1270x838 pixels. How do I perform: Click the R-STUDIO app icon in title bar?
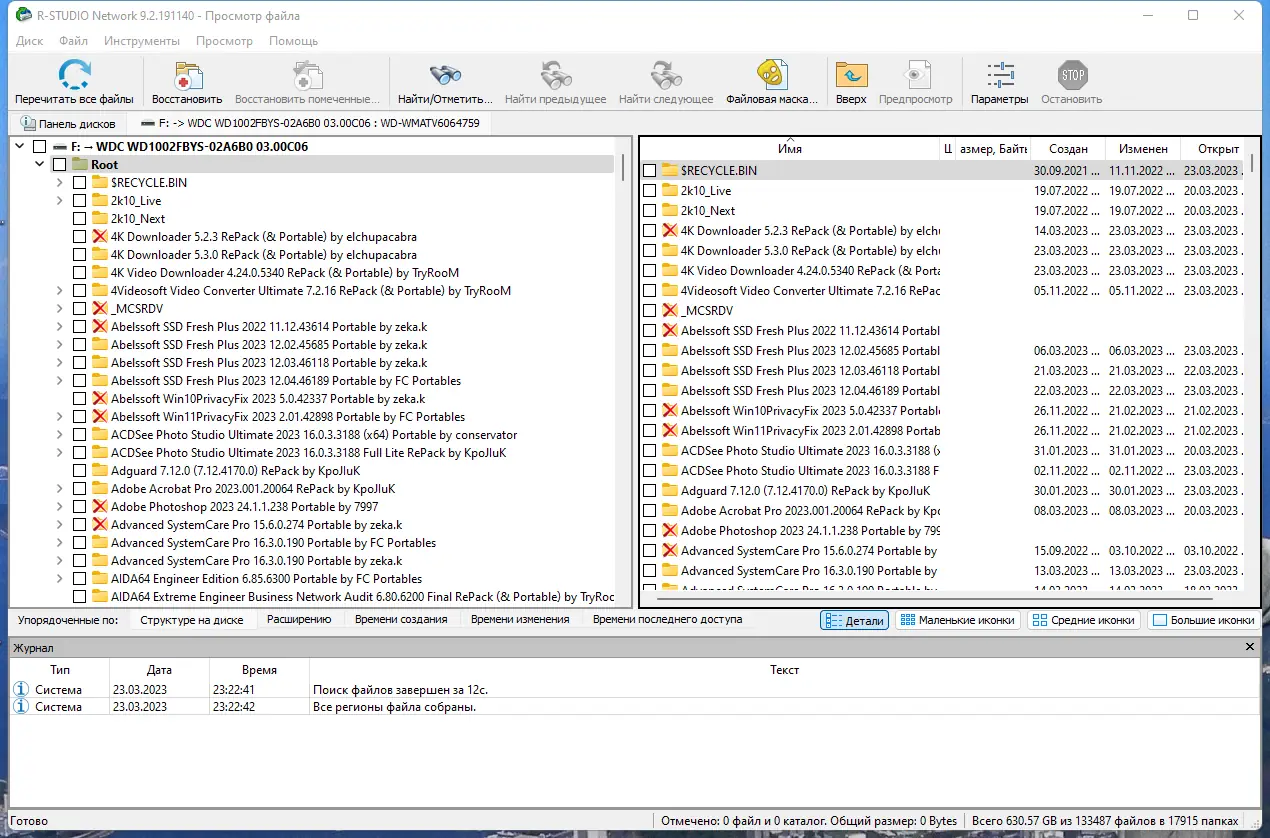click(23, 16)
